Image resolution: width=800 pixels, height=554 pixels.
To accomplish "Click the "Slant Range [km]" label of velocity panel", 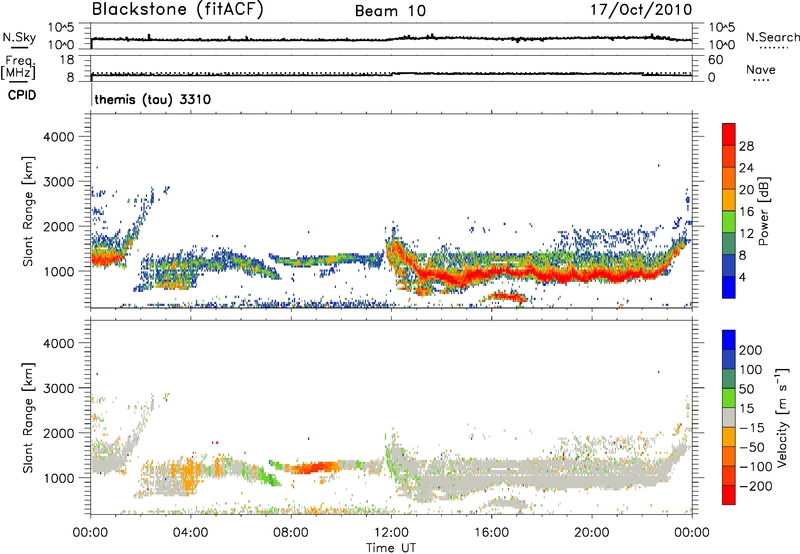I will tap(29, 418).
